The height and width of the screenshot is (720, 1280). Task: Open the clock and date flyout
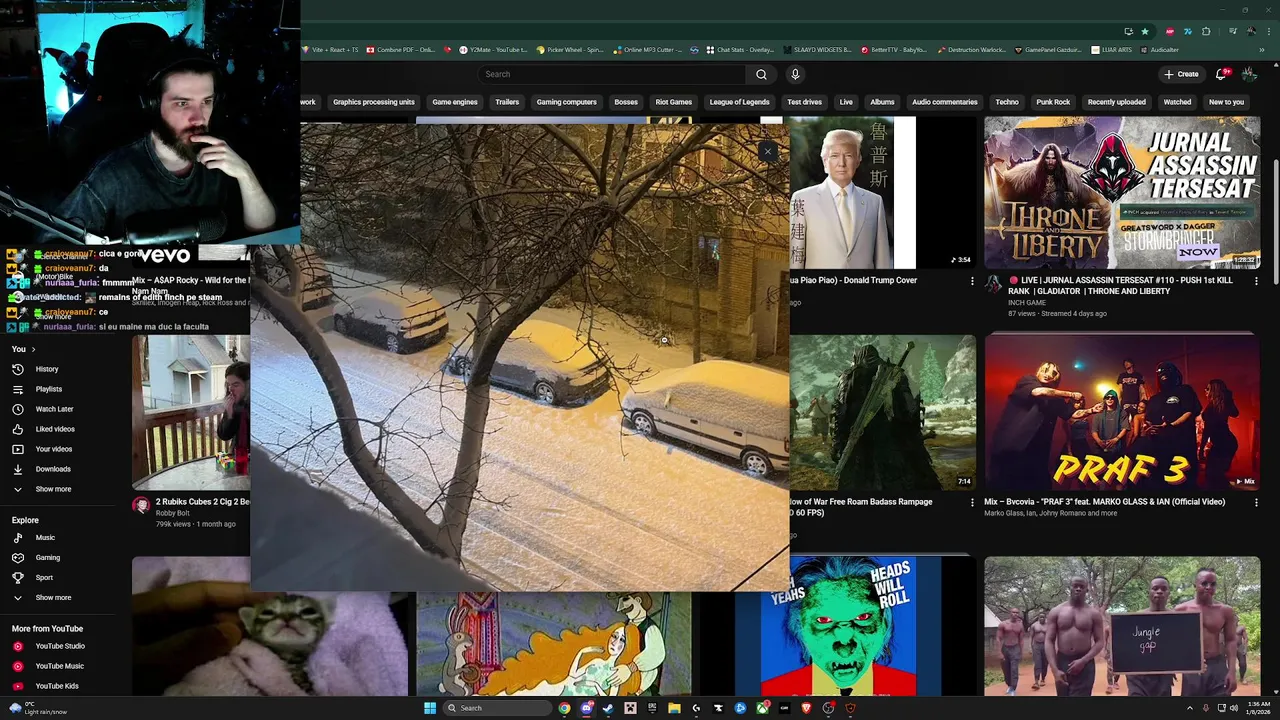[x=1259, y=708]
